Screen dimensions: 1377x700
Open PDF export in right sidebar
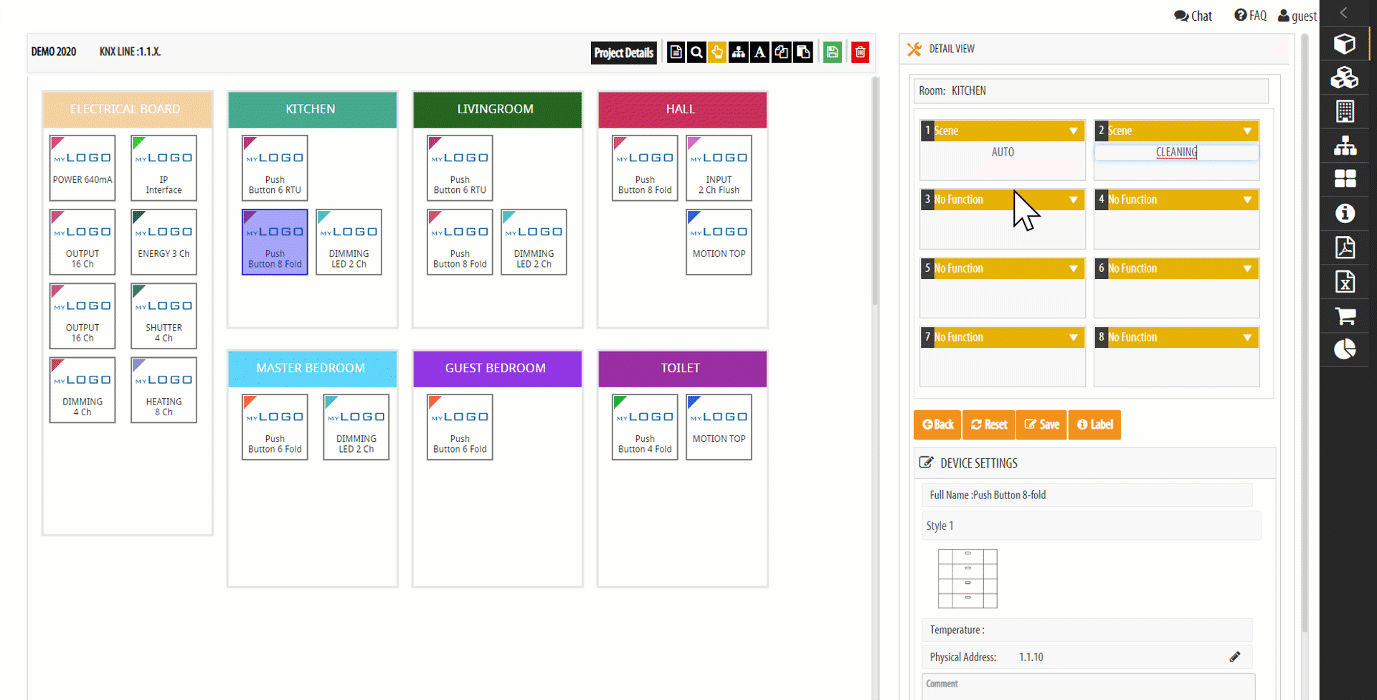click(1345, 247)
